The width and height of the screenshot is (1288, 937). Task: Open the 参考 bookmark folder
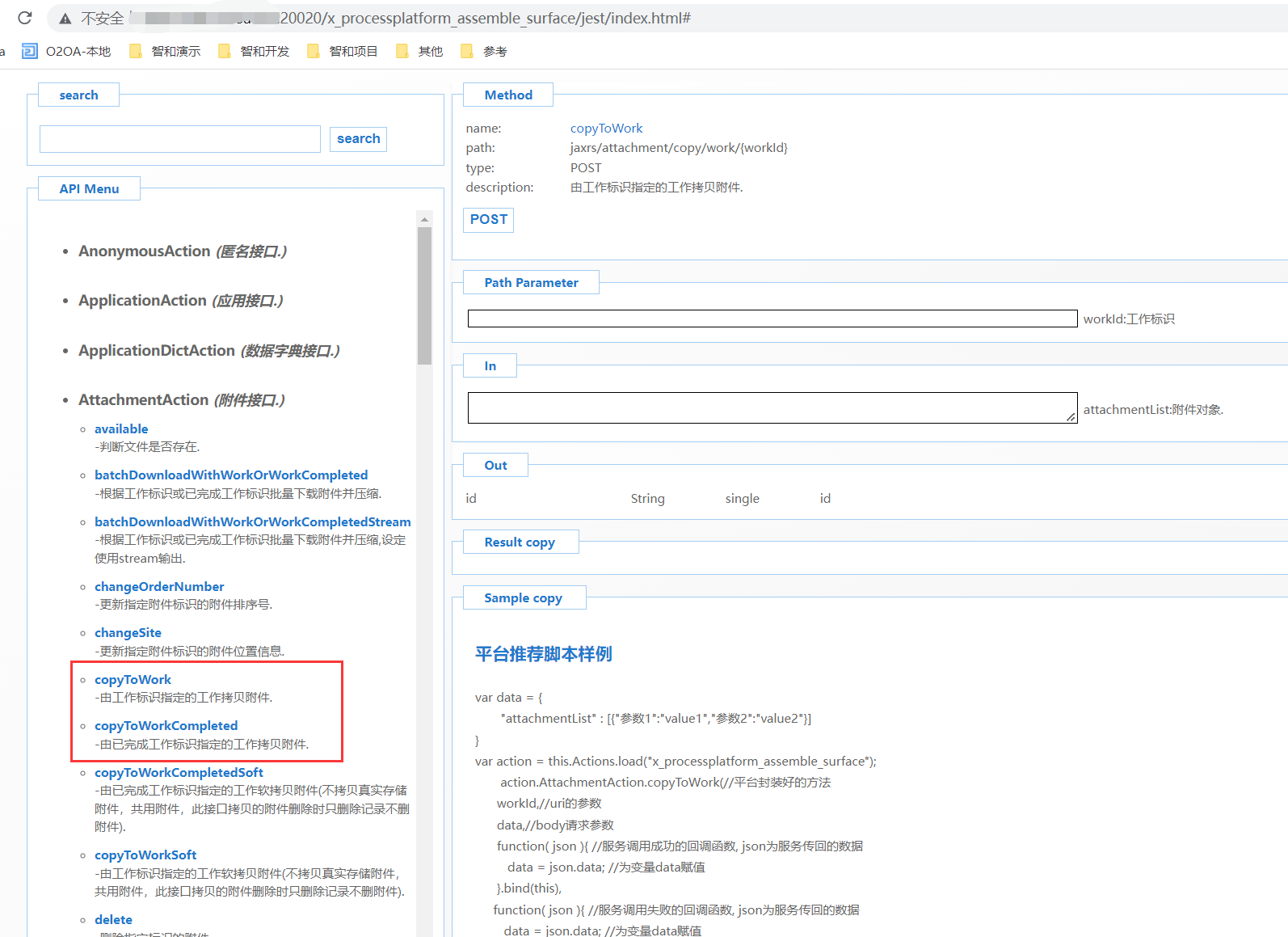coord(484,51)
